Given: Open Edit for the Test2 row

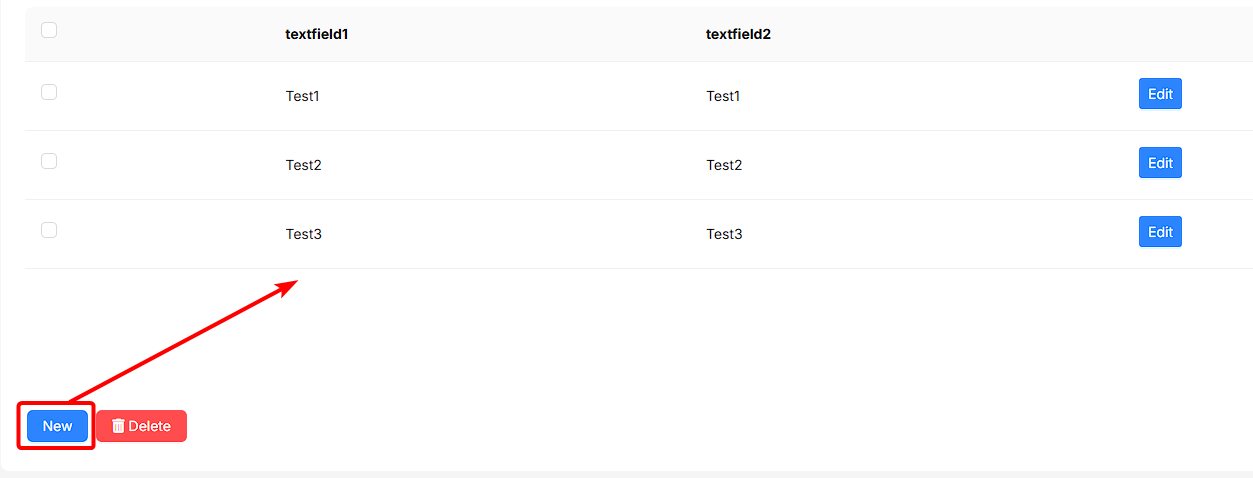Looking at the screenshot, I should (1160, 163).
